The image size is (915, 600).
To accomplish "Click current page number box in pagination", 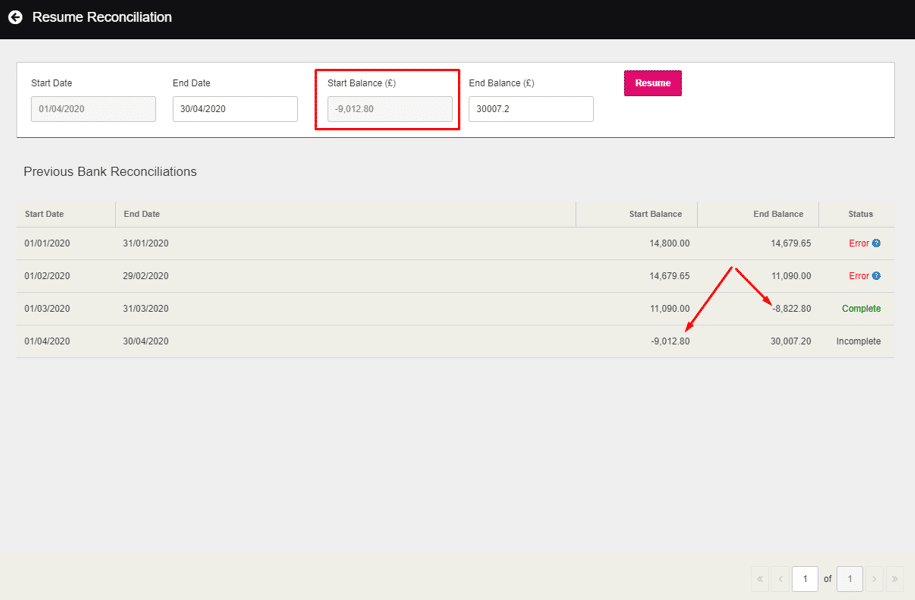I will click(804, 579).
